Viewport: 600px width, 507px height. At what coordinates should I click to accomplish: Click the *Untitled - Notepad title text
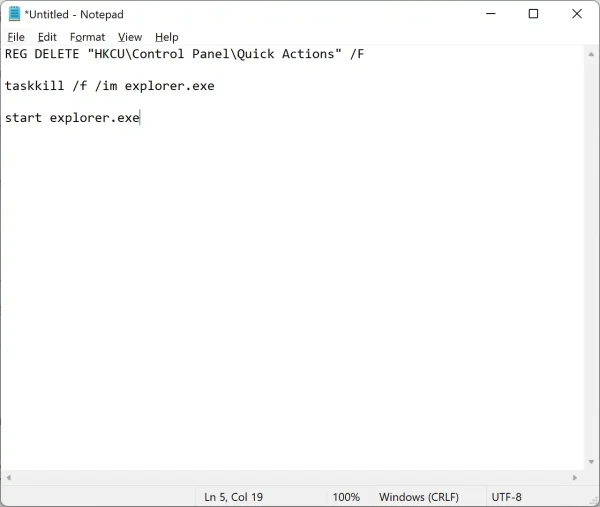74,15
